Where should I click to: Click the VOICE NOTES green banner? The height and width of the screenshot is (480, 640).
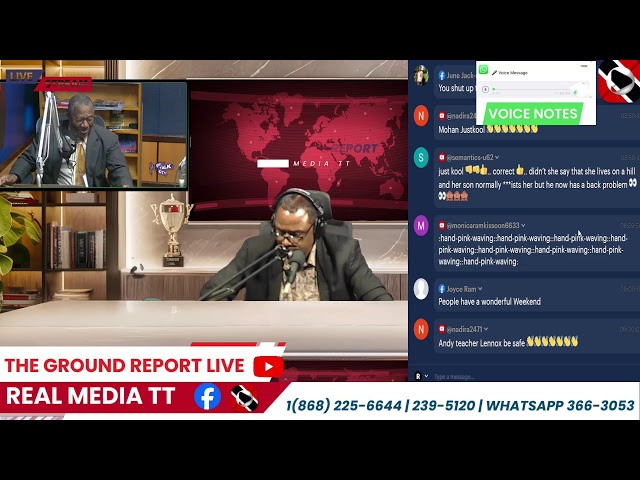[533, 113]
